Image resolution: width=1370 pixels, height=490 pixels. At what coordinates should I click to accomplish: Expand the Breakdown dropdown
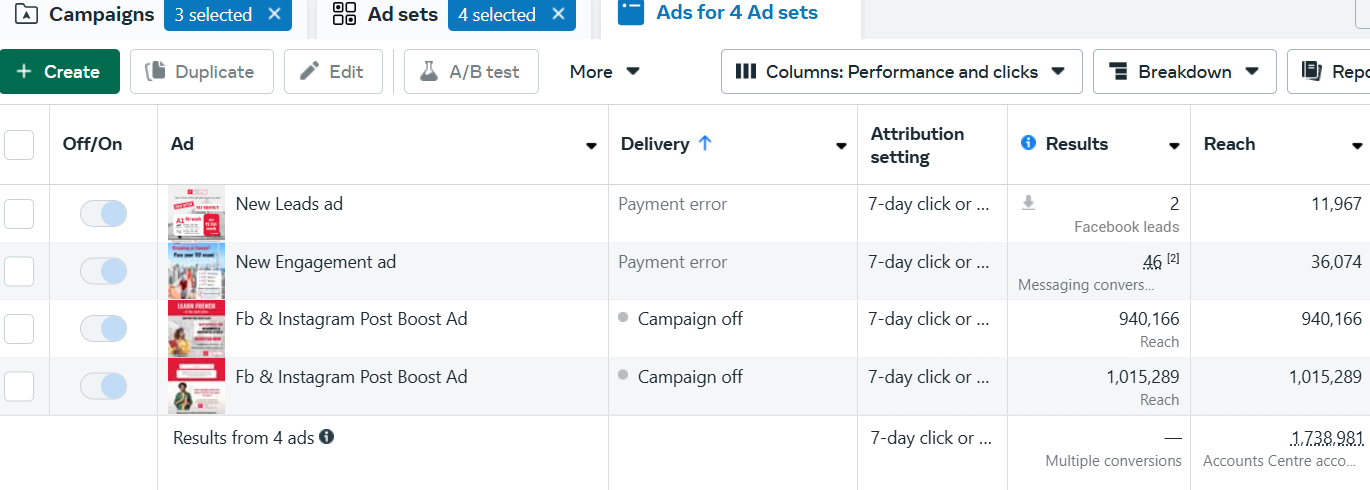(1184, 72)
